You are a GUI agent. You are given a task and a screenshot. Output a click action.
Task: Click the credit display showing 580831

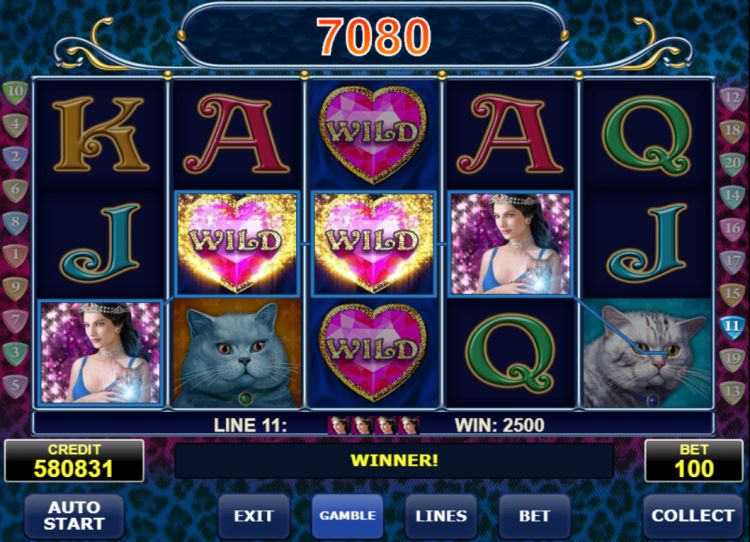[74, 461]
